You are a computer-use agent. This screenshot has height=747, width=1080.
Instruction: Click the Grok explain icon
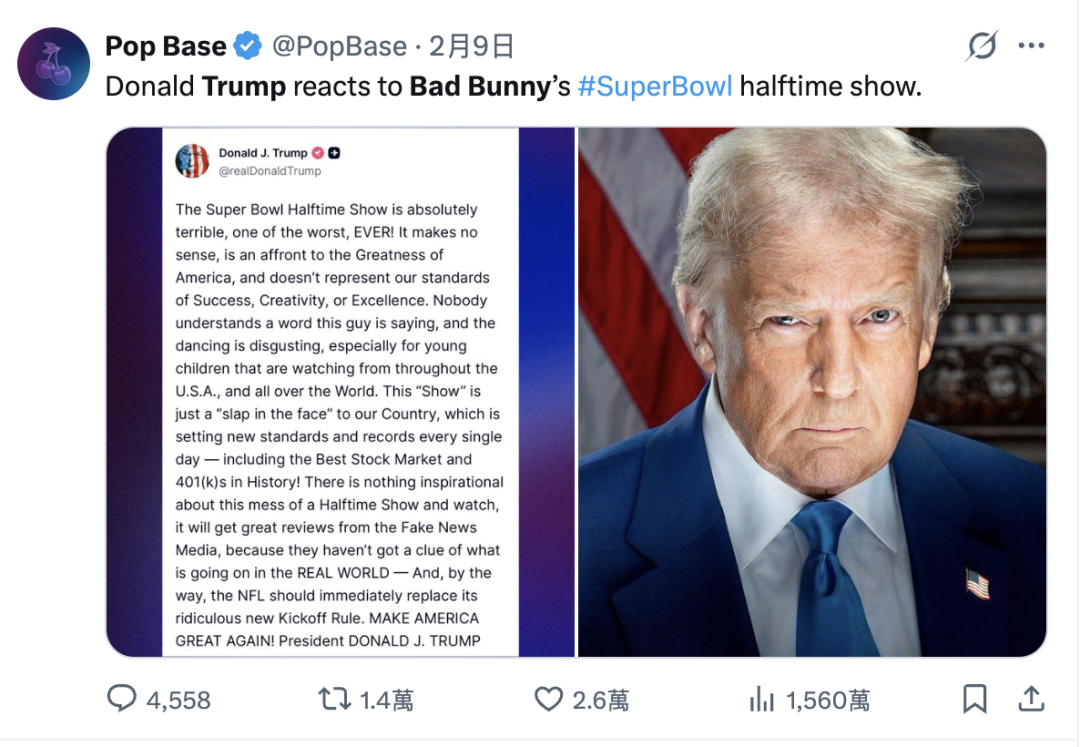pyautogui.click(x=982, y=46)
